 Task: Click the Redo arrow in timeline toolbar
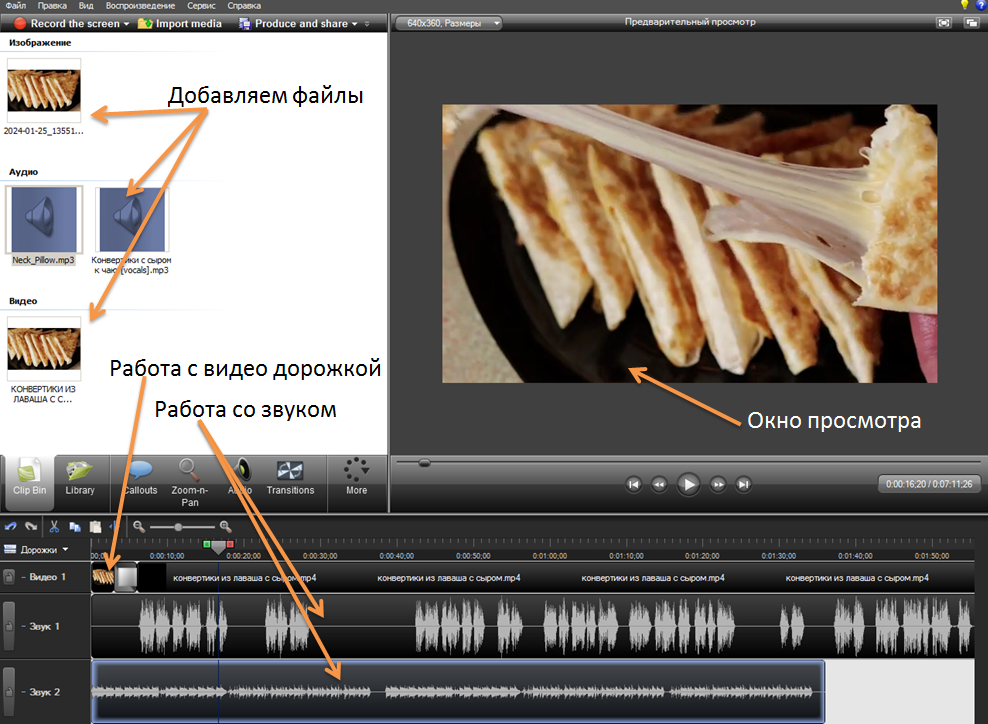31,527
